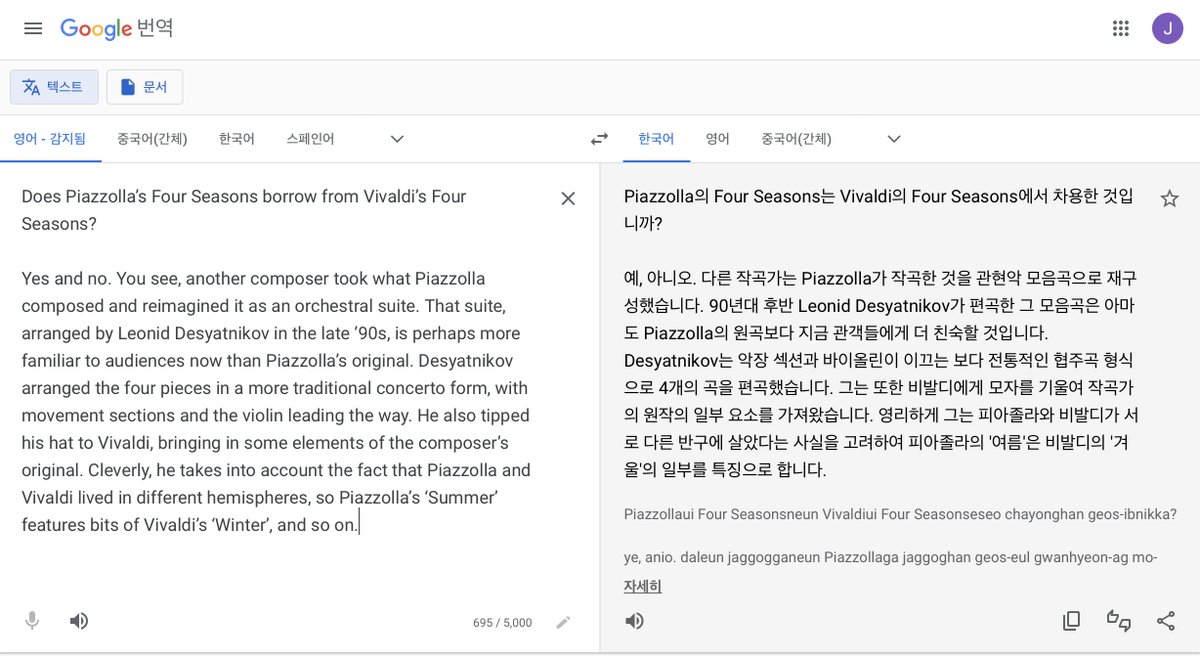Share the translation

pos(1165,621)
